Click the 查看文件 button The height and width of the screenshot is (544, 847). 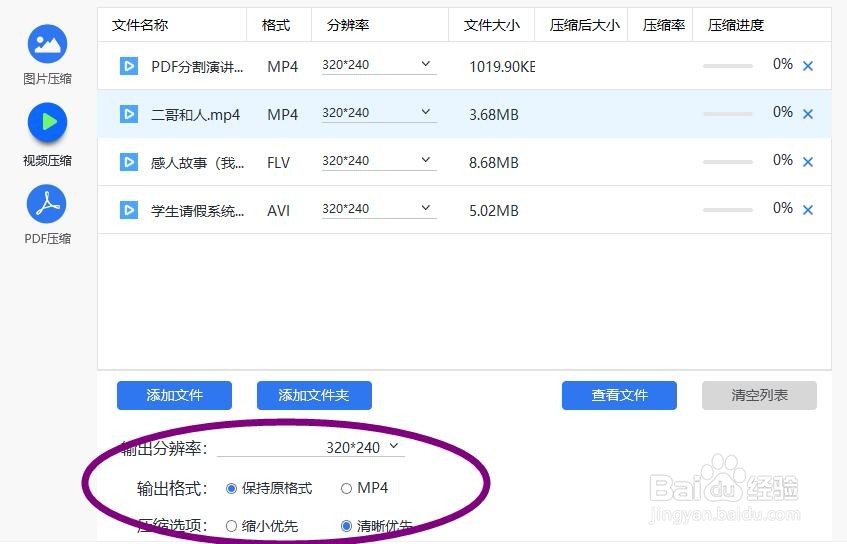tap(619, 395)
